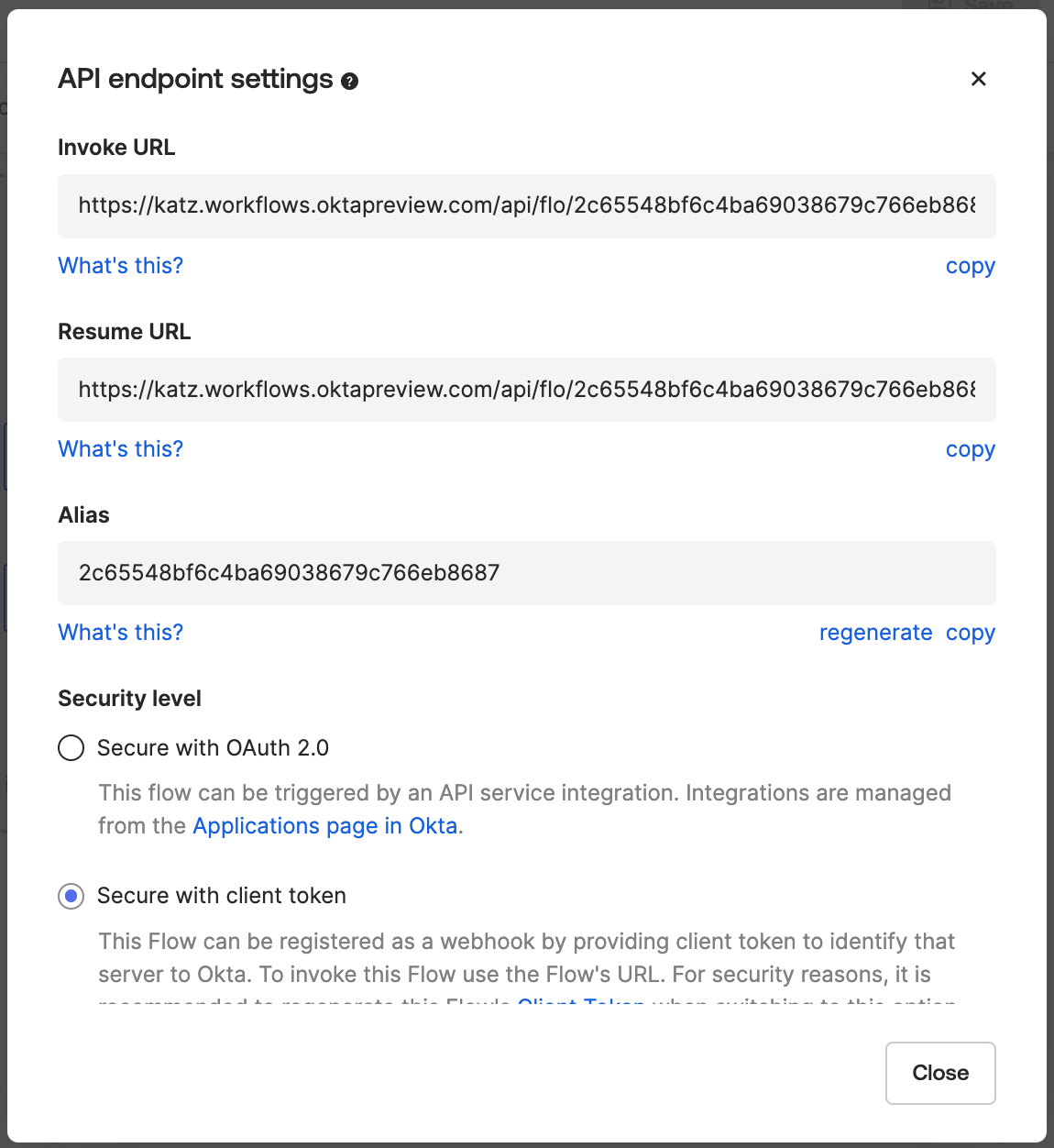Copy the Invoke URL
The image size is (1054, 1148).
(x=970, y=266)
